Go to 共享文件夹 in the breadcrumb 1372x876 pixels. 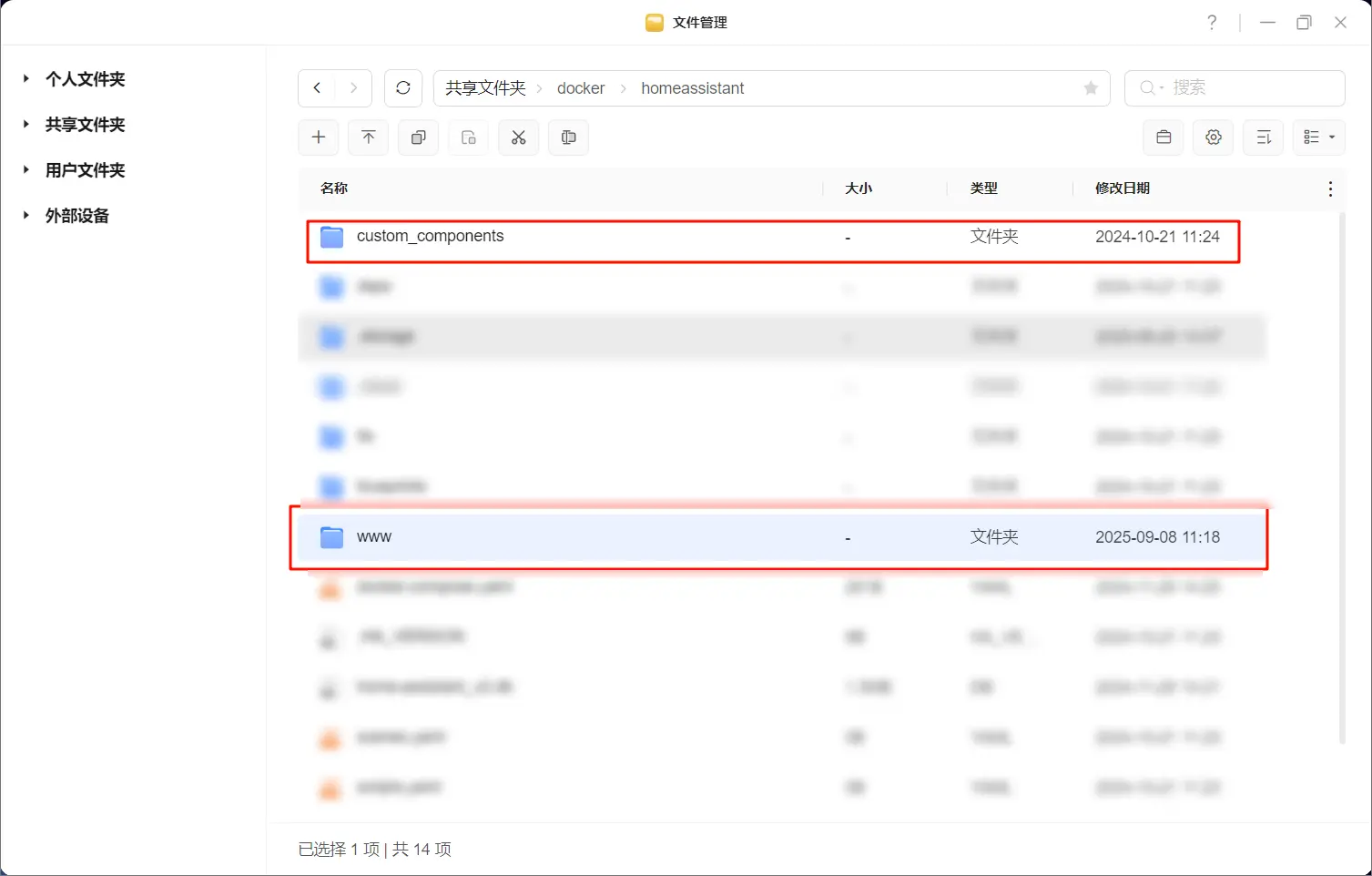pyautogui.click(x=485, y=88)
